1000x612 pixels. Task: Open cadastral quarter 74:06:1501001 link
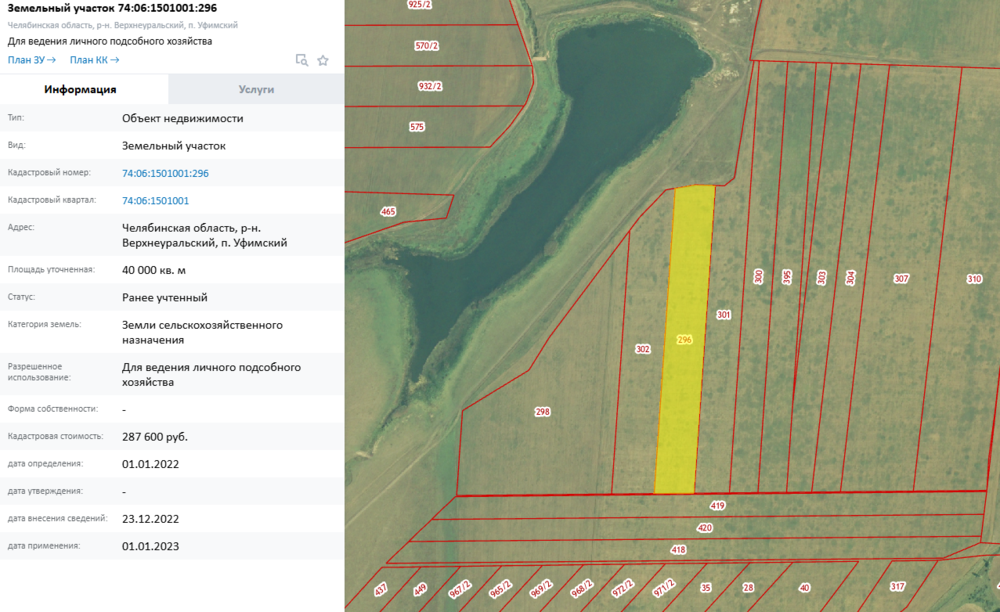pyautogui.click(x=155, y=200)
